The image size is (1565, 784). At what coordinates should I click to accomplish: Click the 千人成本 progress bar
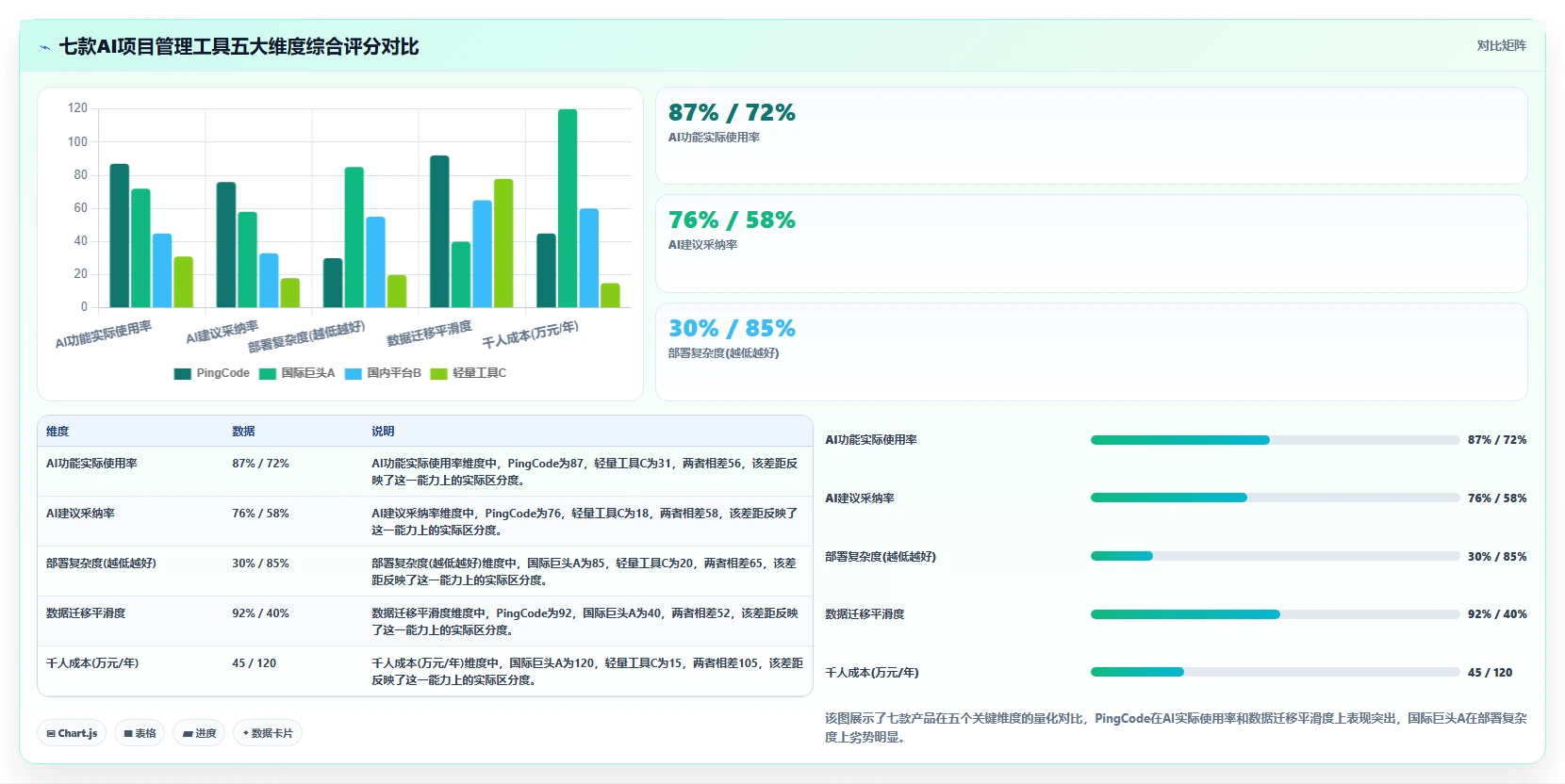click(1275, 672)
